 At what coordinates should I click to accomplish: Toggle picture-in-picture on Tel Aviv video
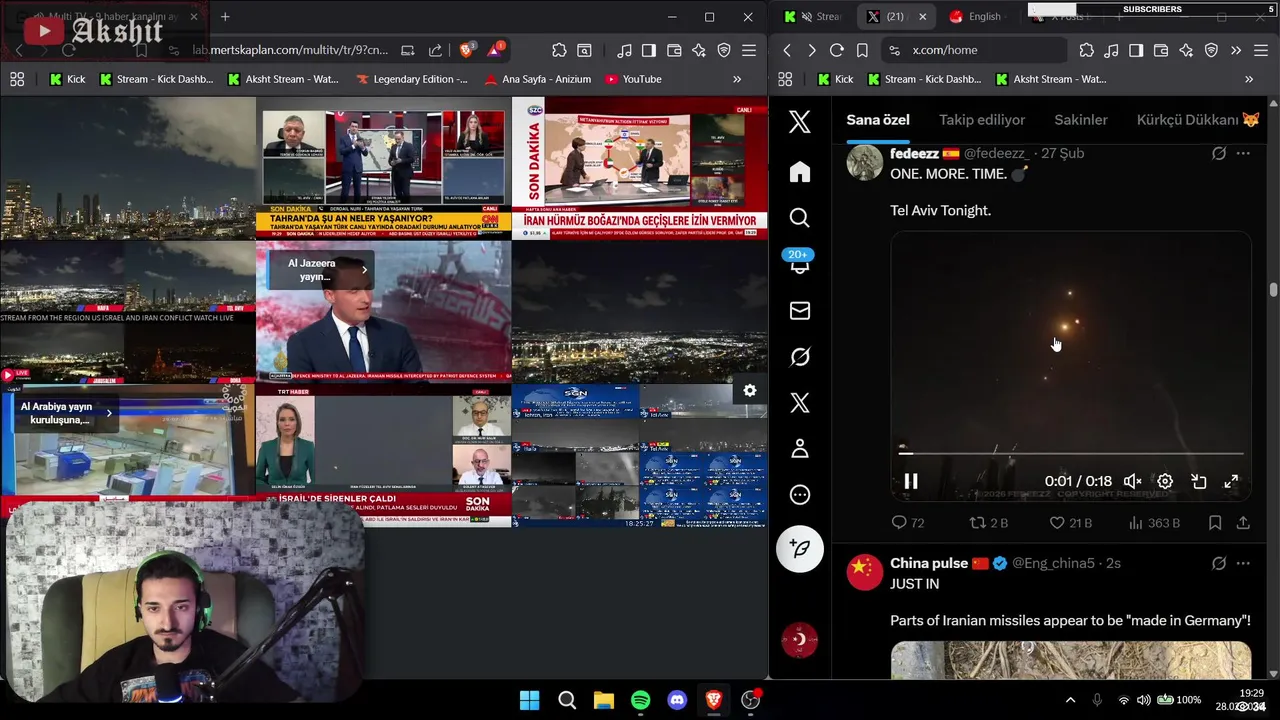coord(1199,481)
